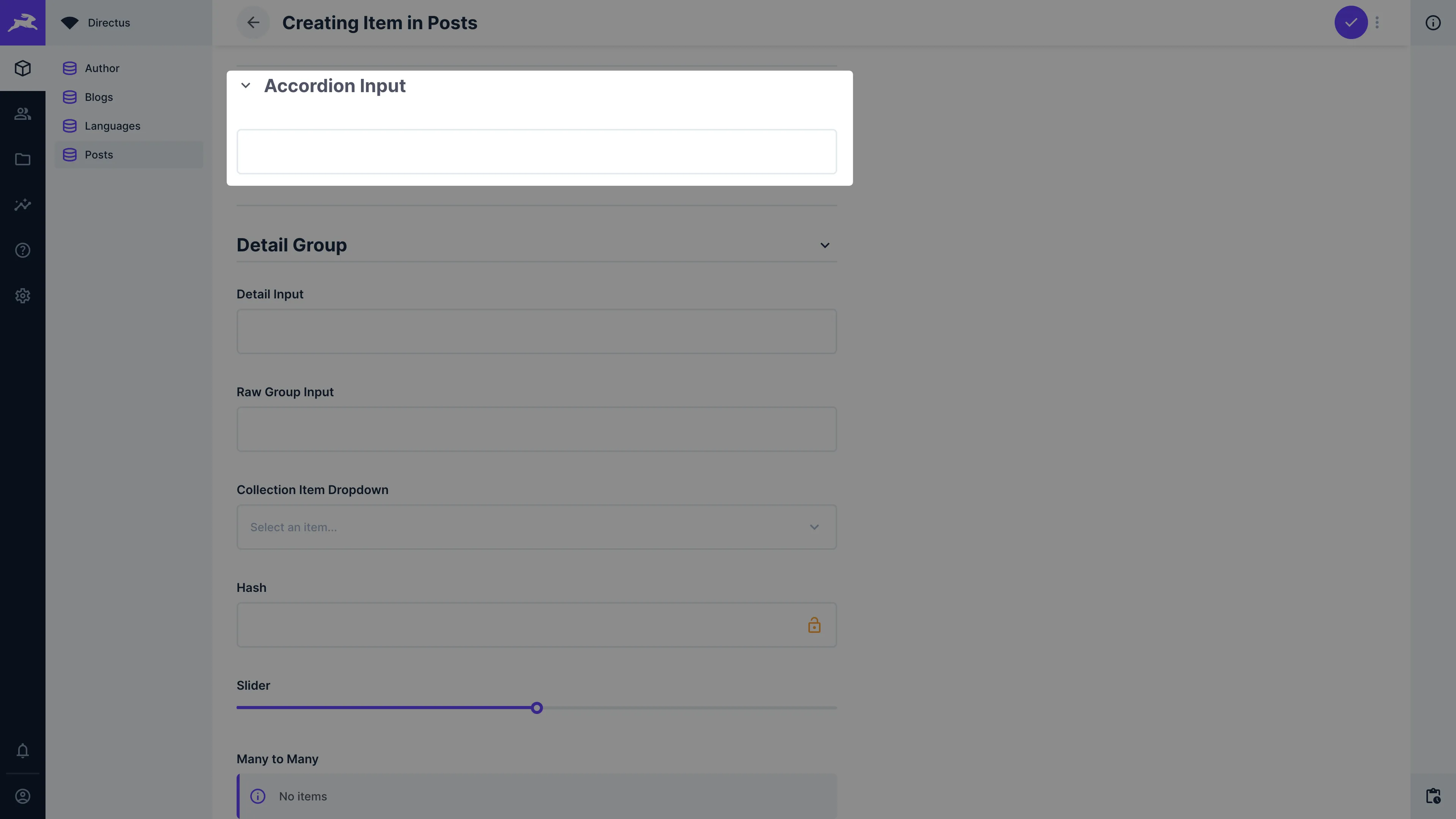Select the Author collection
Image resolution: width=1456 pixels, height=819 pixels.
[x=102, y=68]
